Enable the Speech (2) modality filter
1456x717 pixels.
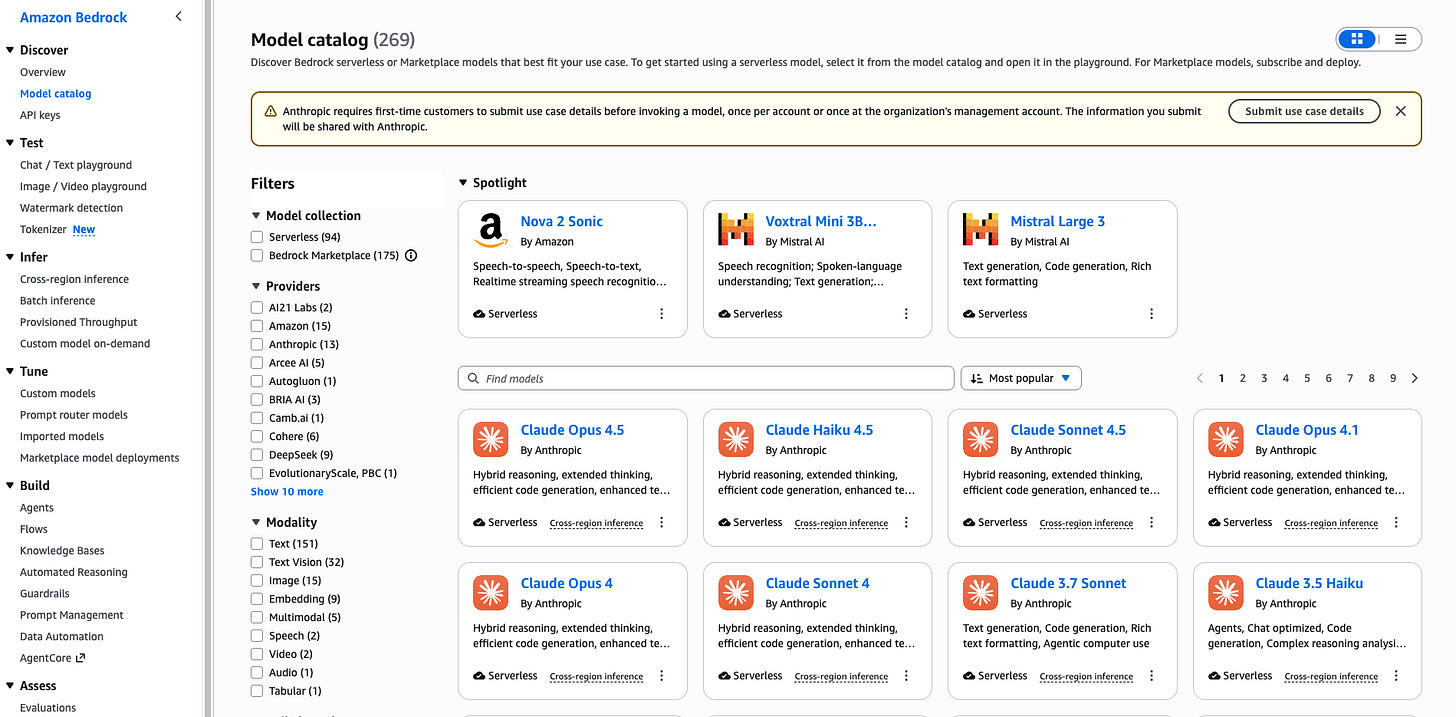(x=257, y=636)
